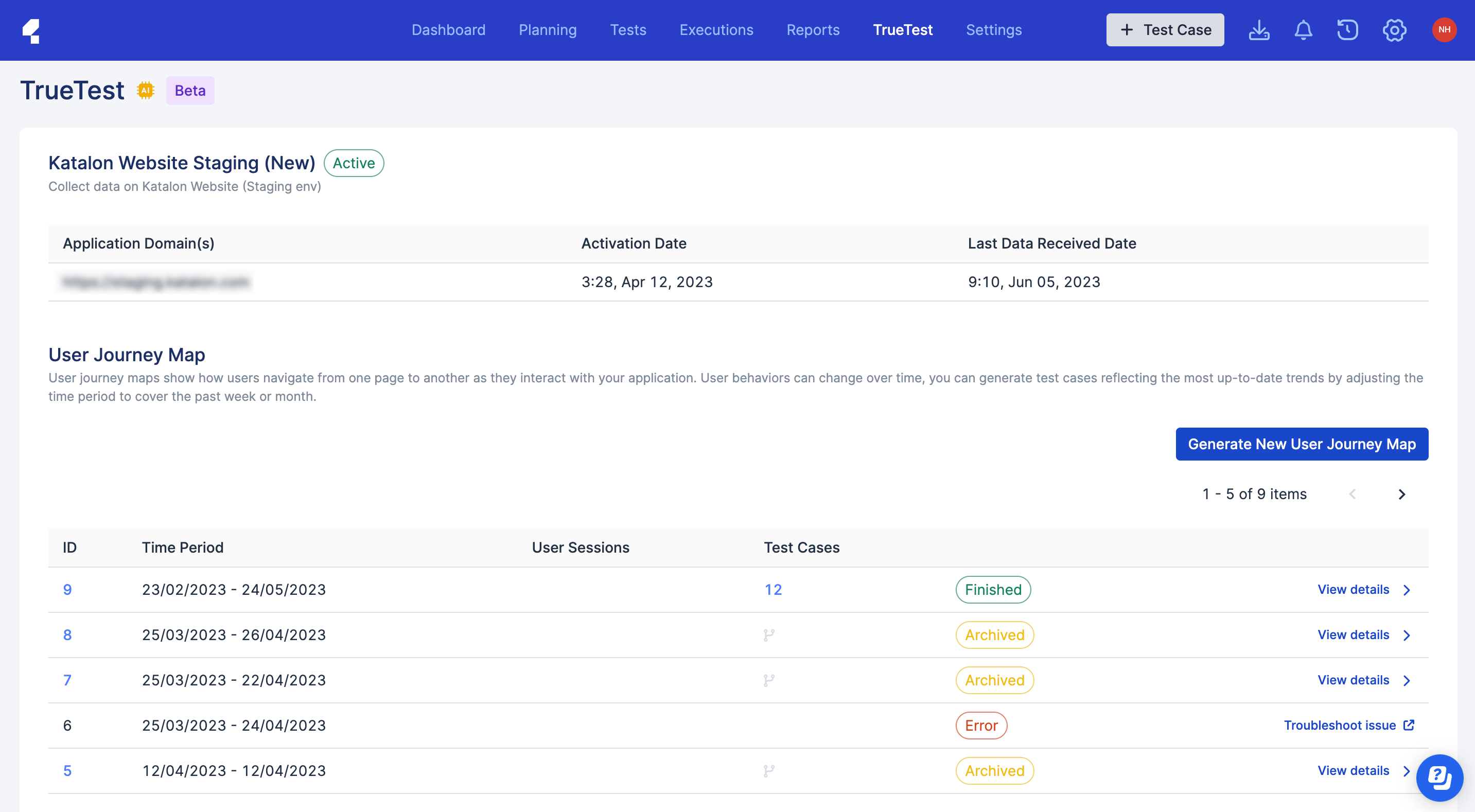Click the branch icon in row 7
Viewport: 1475px width, 812px height.
[769, 680]
